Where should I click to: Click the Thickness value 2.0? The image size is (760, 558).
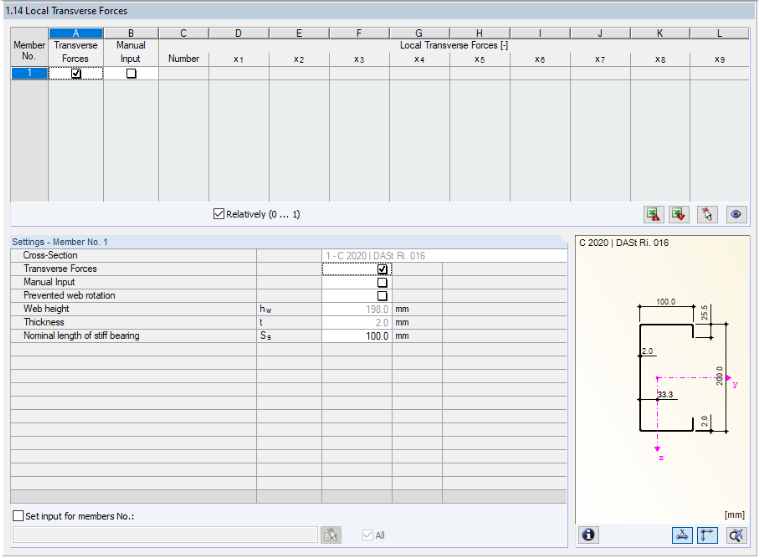(x=357, y=322)
